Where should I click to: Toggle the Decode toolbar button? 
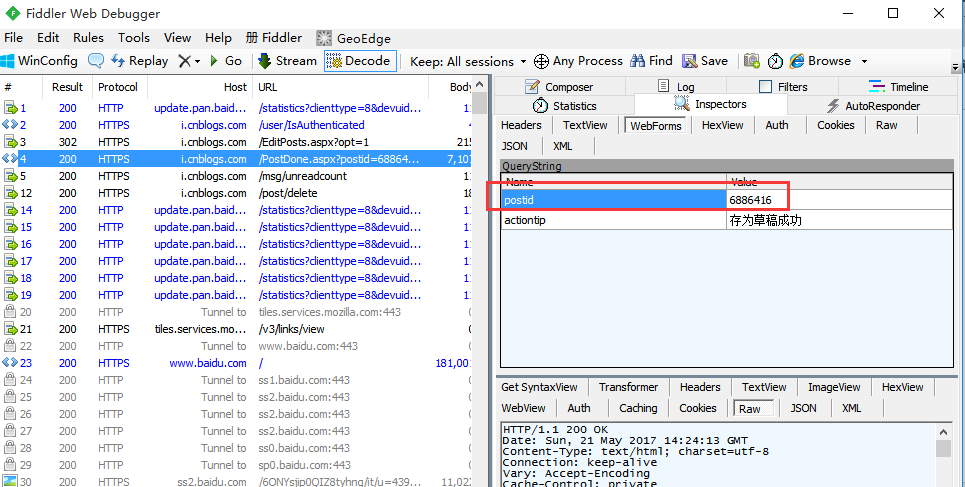click(361, 61)
